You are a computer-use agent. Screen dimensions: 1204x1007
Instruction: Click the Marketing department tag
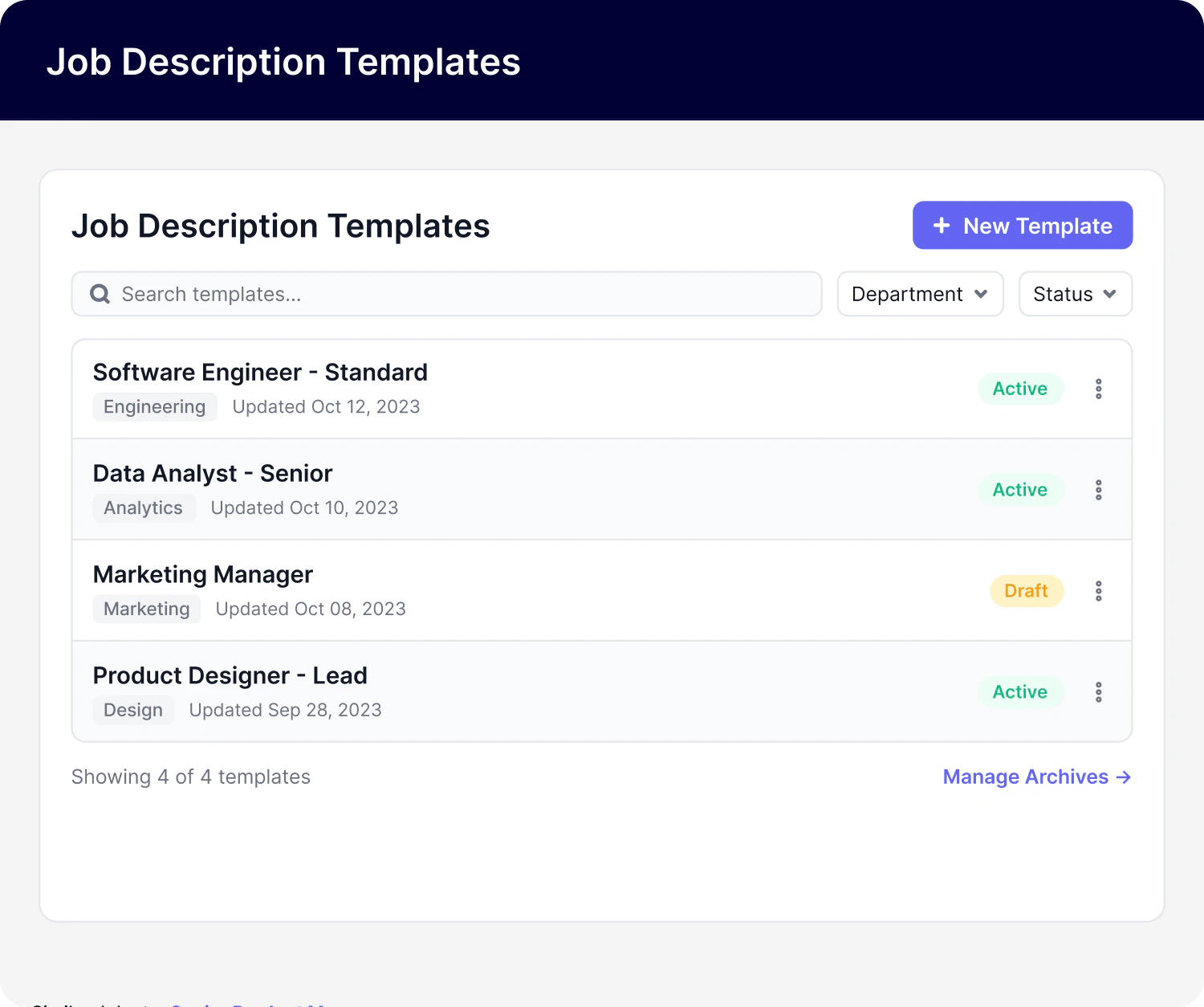click(x=147, y=609)
